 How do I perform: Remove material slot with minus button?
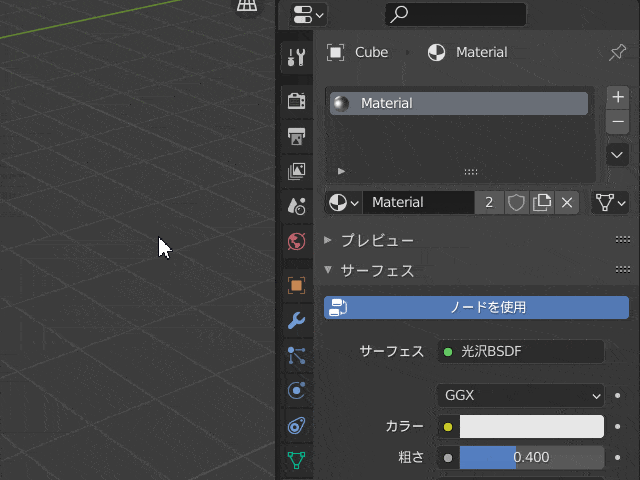click(x=618, y=122)
